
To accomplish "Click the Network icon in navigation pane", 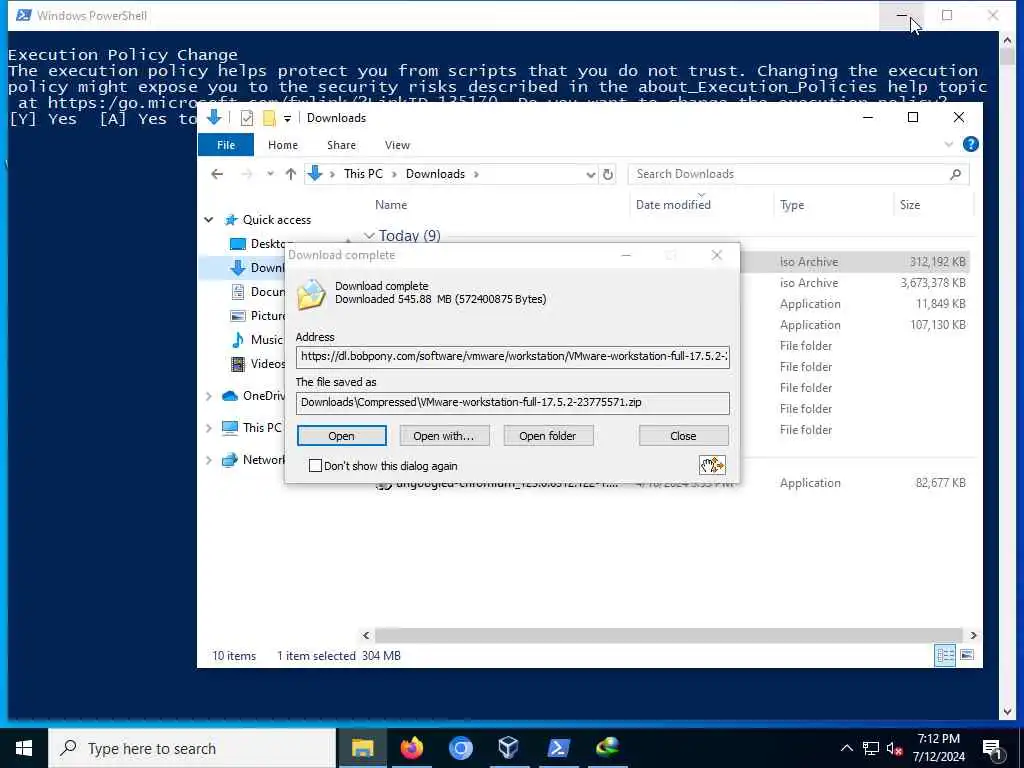I will click(x=230, y=460).
